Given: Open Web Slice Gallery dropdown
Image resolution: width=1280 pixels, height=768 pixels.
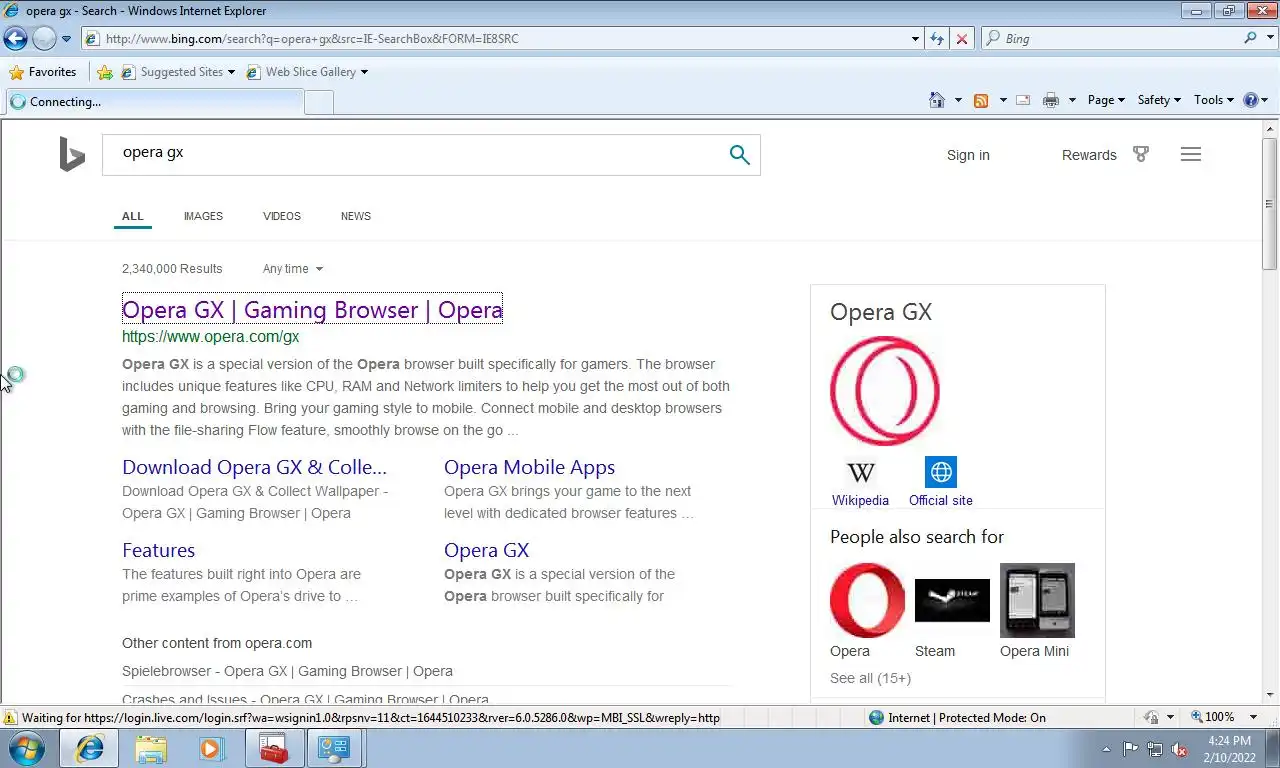Looking at the screenshot, I should coord(307,72).
